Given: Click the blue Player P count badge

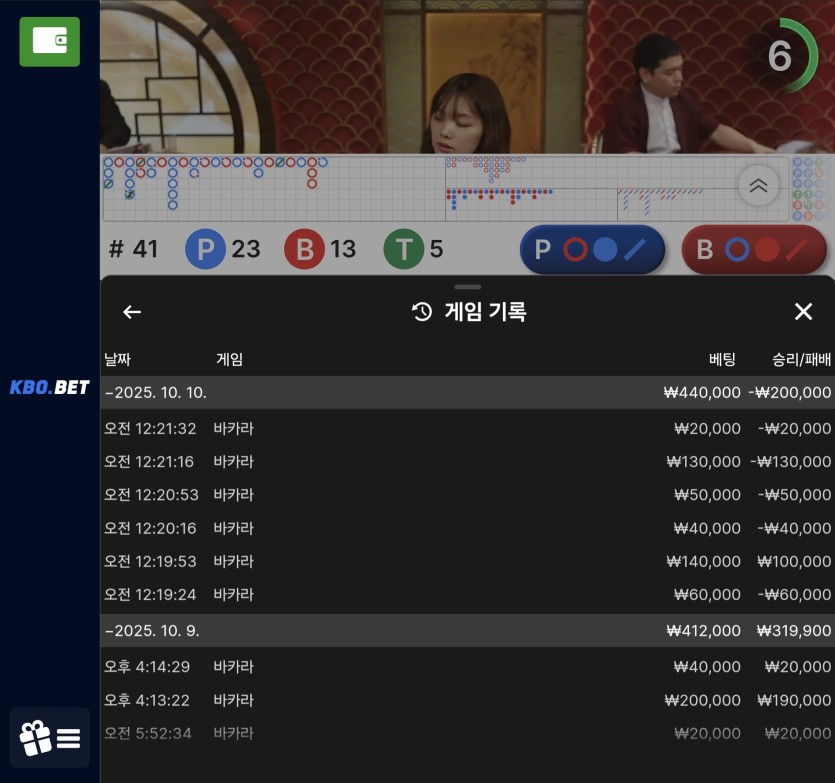Looking at the screenshot, I should tap(205, 249).
